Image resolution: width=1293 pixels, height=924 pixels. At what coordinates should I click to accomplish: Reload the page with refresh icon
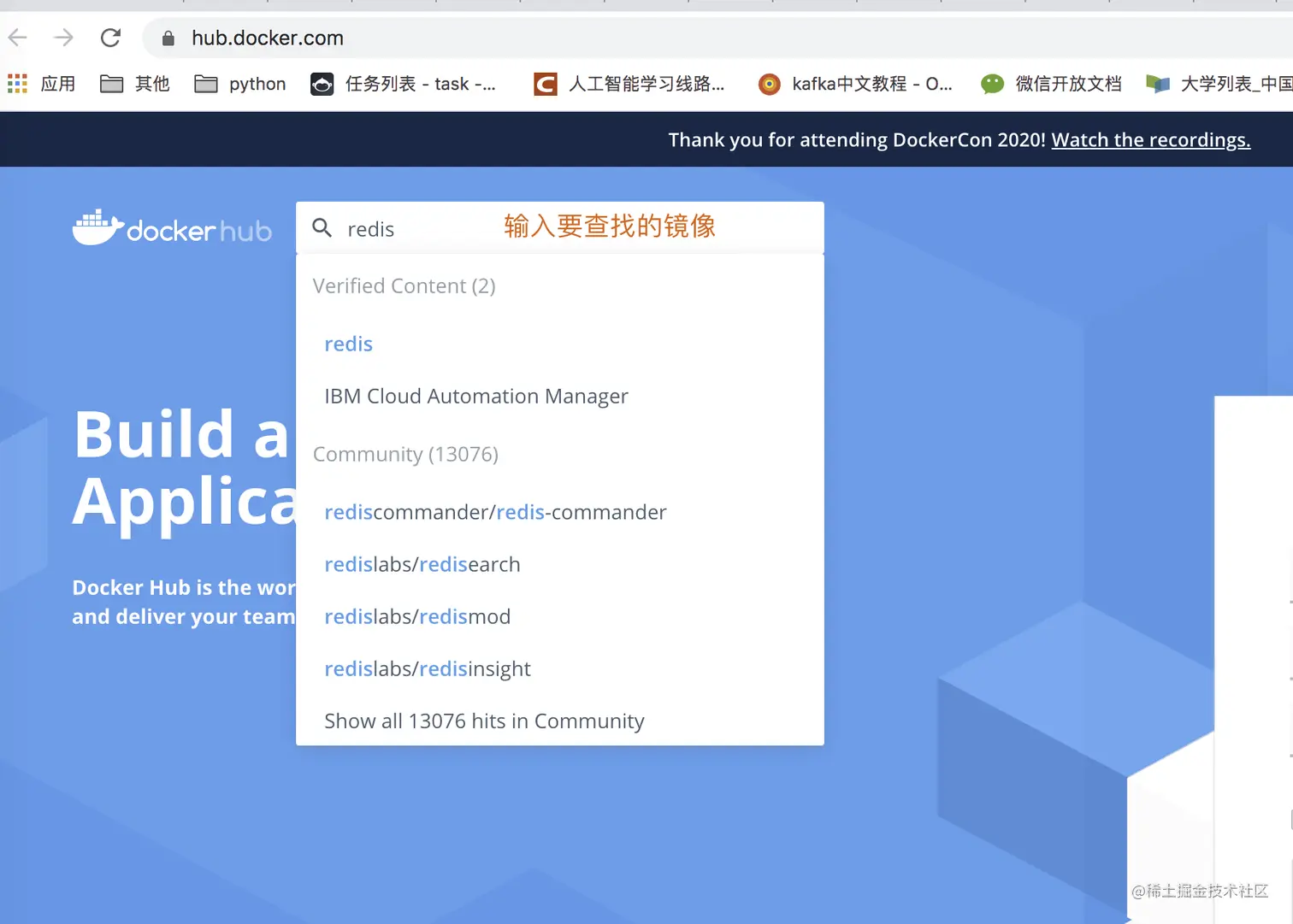[110, 38]
